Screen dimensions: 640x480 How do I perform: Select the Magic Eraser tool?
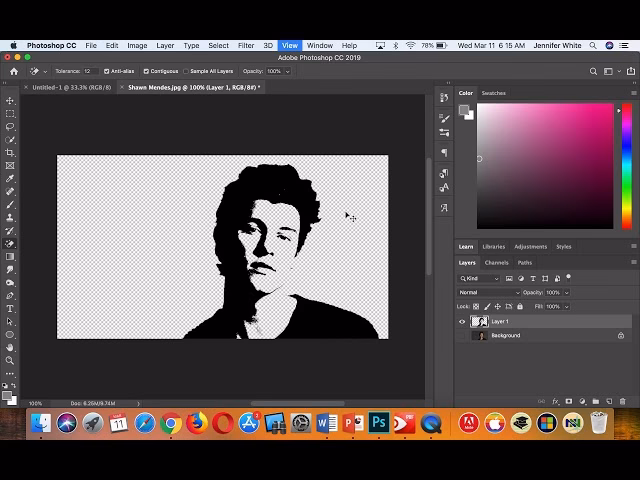pyautogui.click(x=10, y=244)
